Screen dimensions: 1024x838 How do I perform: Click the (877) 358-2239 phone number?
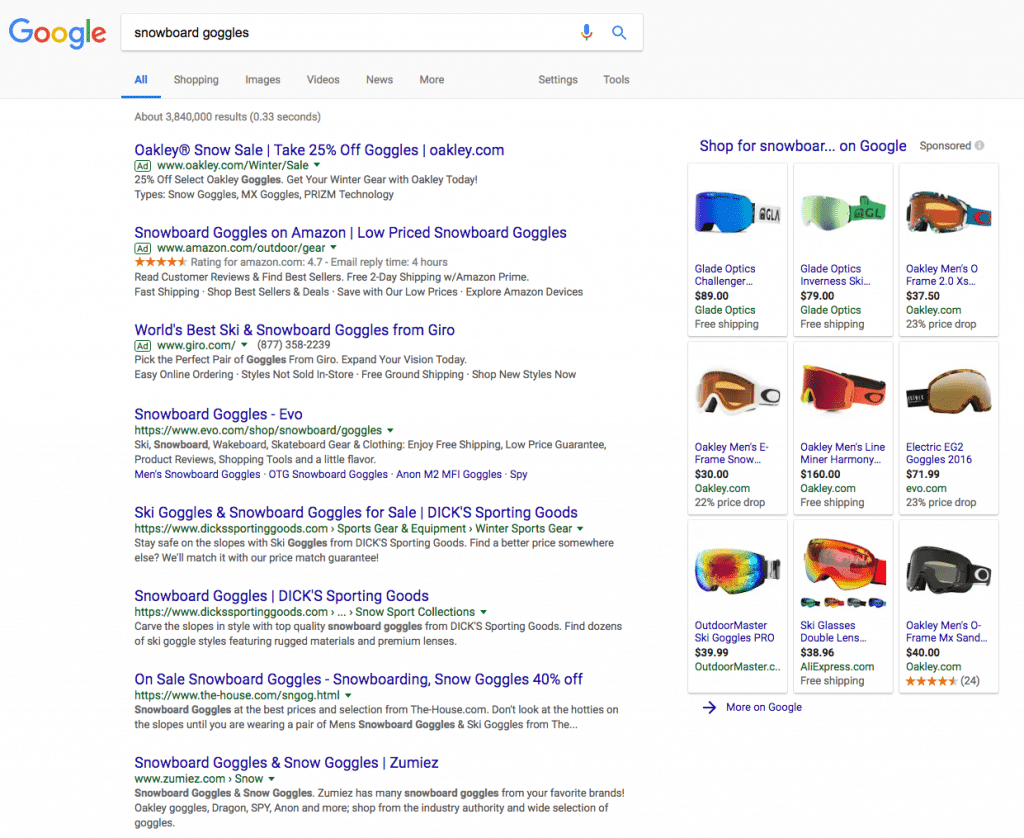tap(293, 345)
